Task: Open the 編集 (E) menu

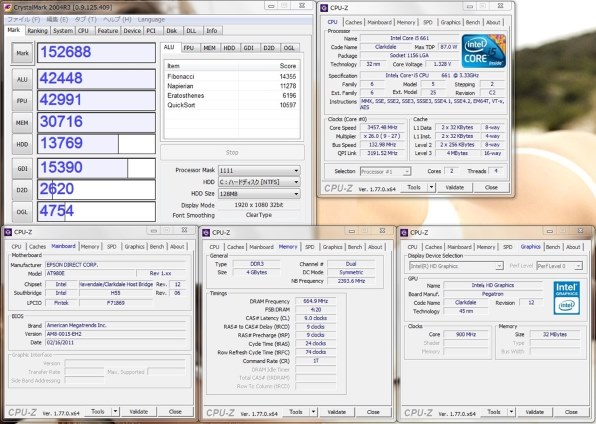Action: (57, 19)
